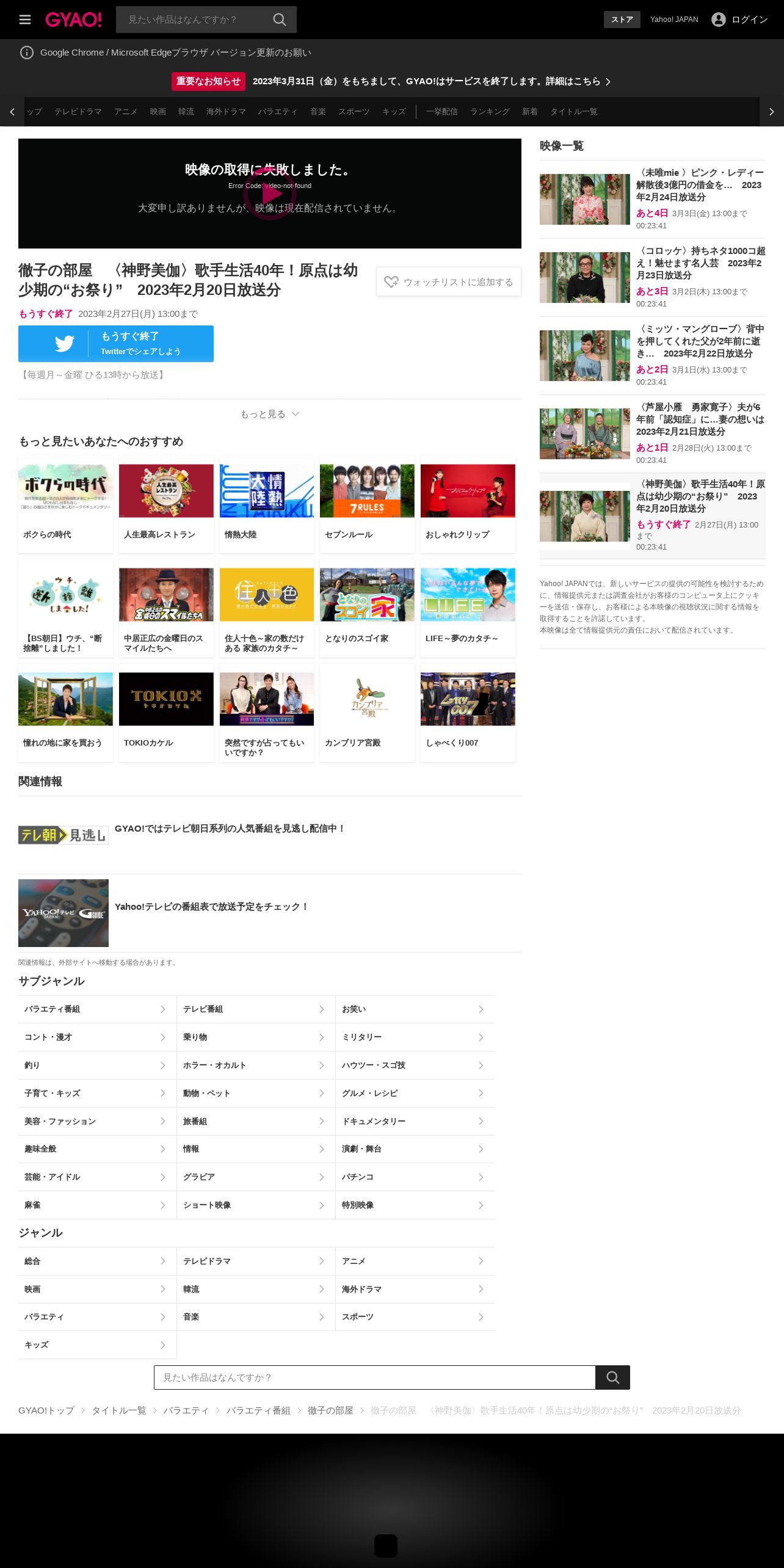The width and height of the screenshot is (784, 1568).
Task: Open the 情熱大陸 thumbnail
Action: pyautogui.click(x=267, y=491)
